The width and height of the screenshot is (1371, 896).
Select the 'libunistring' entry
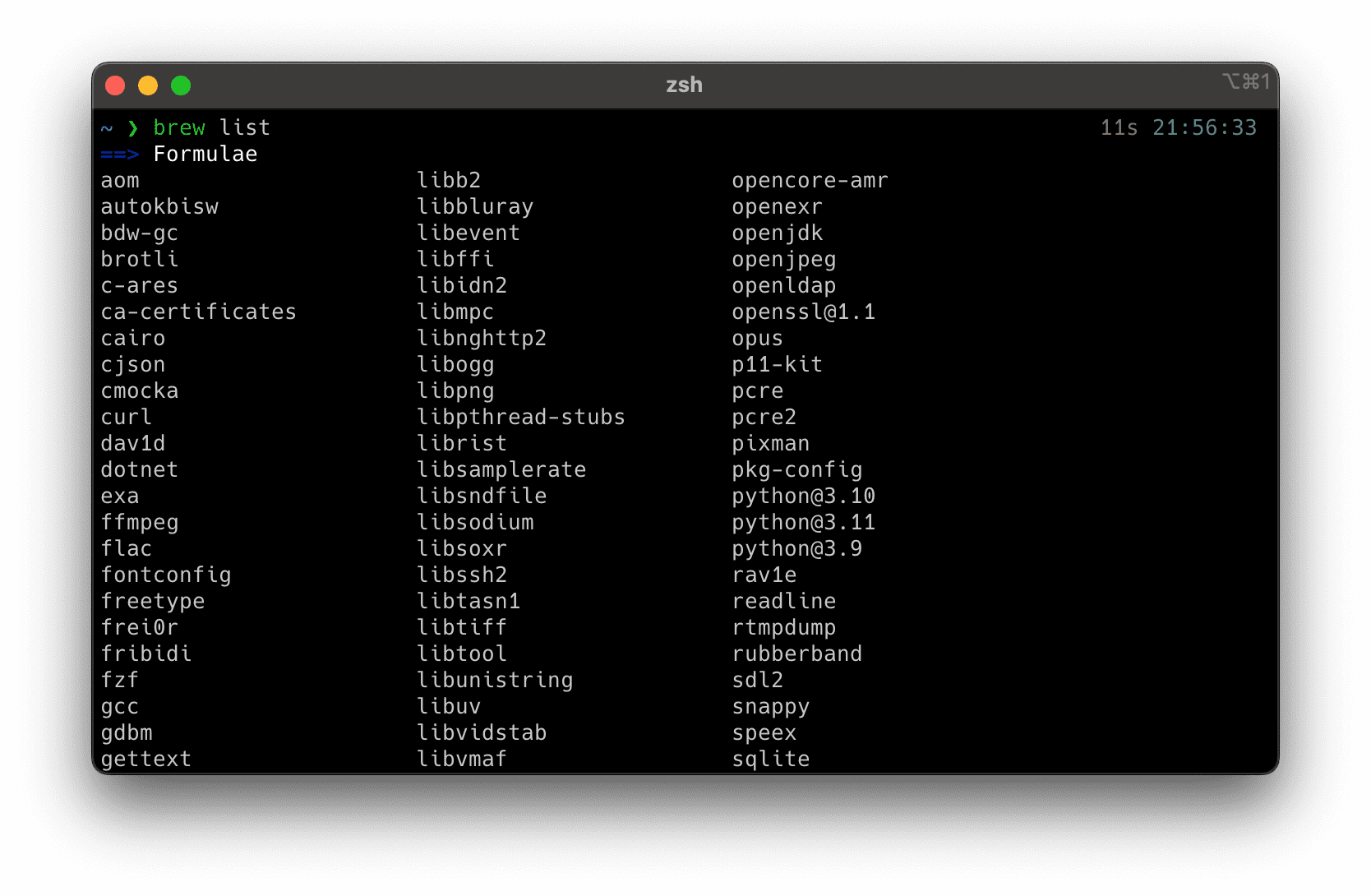pos(495,681)
